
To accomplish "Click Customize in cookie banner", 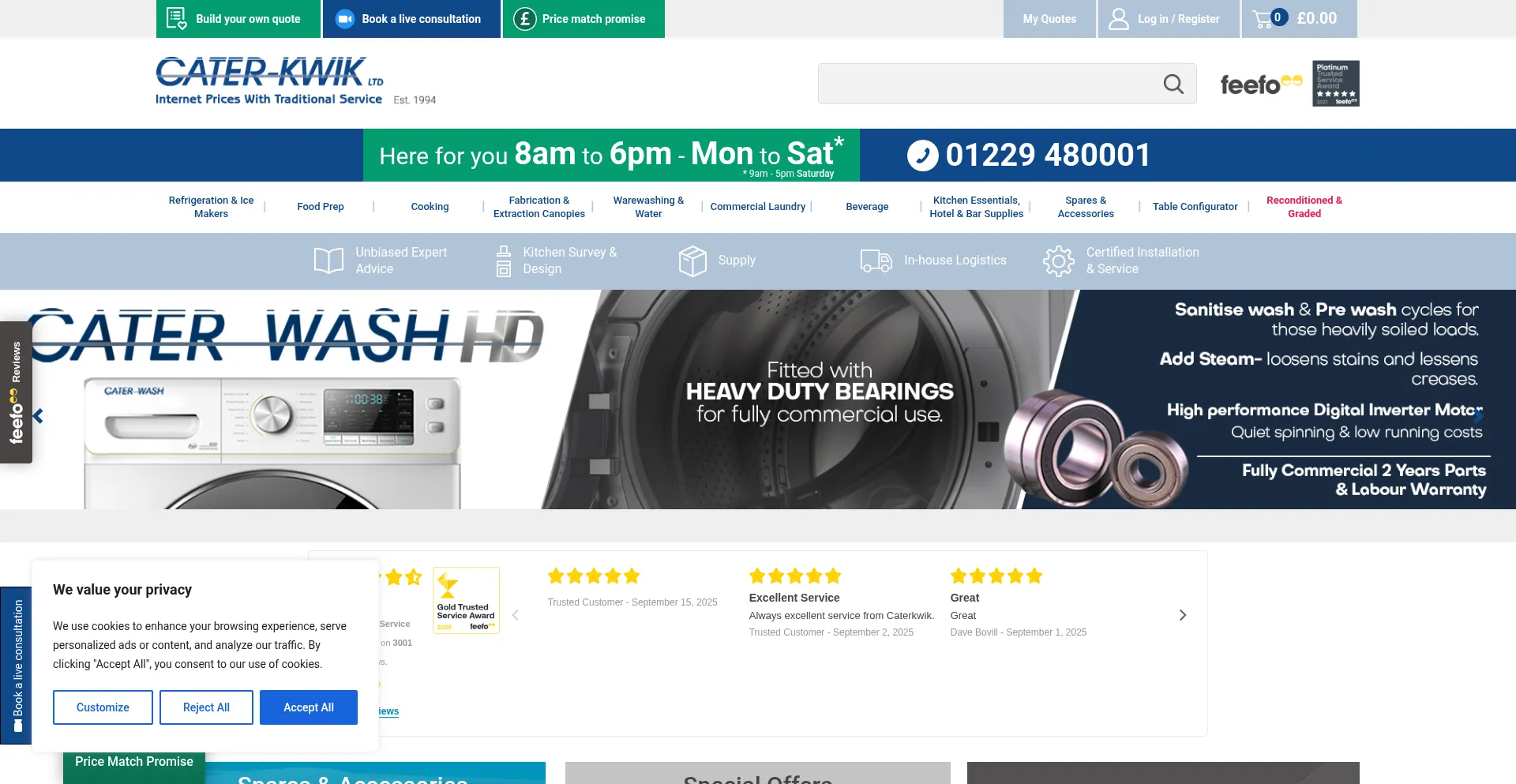I will pos(103,707).
